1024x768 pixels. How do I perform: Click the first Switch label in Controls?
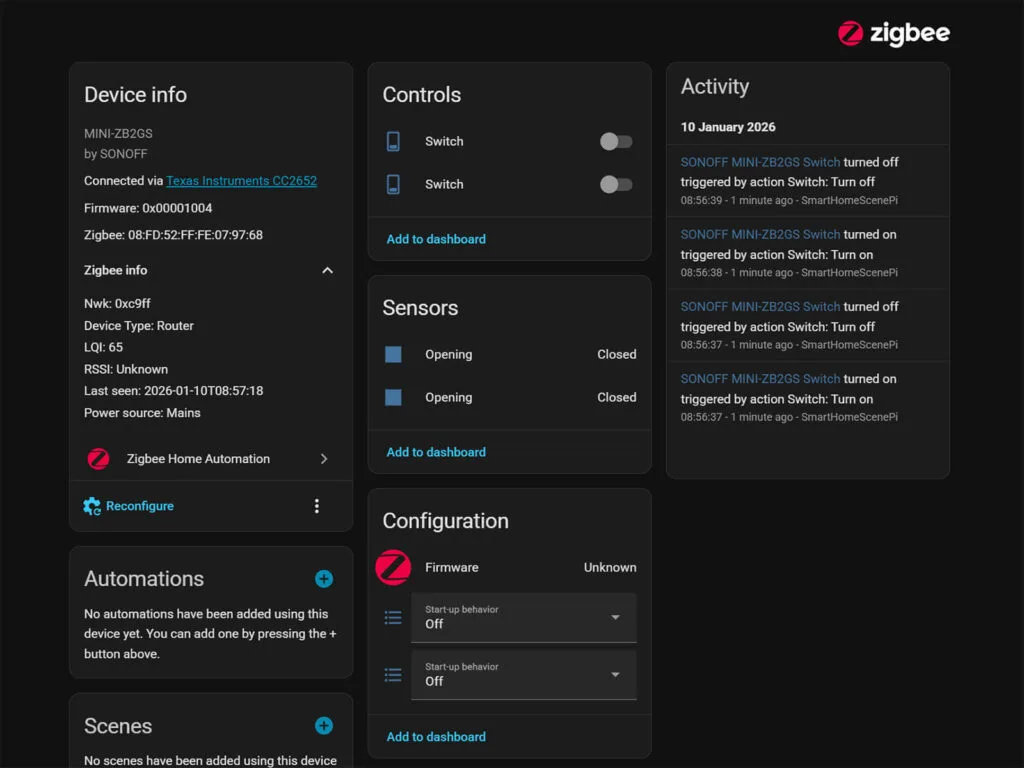444,142
